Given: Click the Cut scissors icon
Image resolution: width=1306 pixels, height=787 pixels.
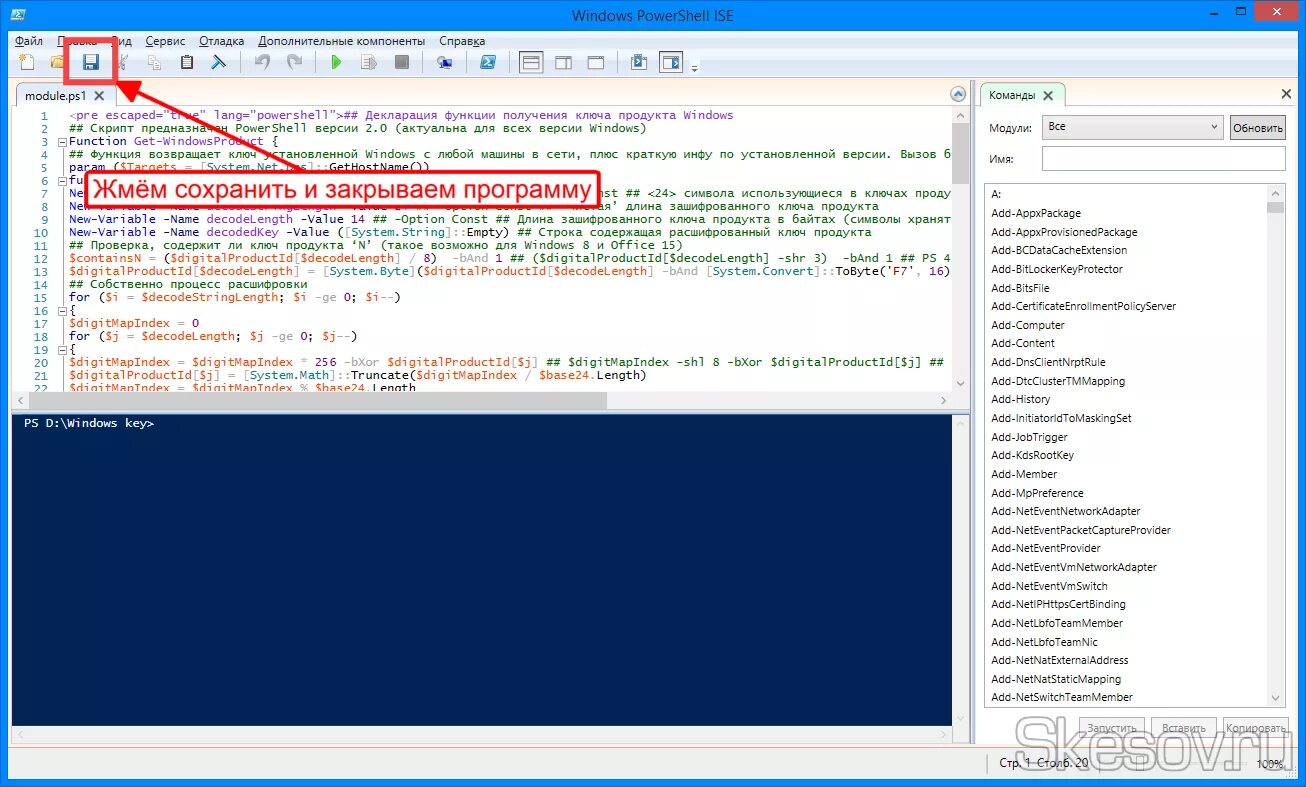Looking at the screenshot, I should pyautogui.click(x=123, y=62).
